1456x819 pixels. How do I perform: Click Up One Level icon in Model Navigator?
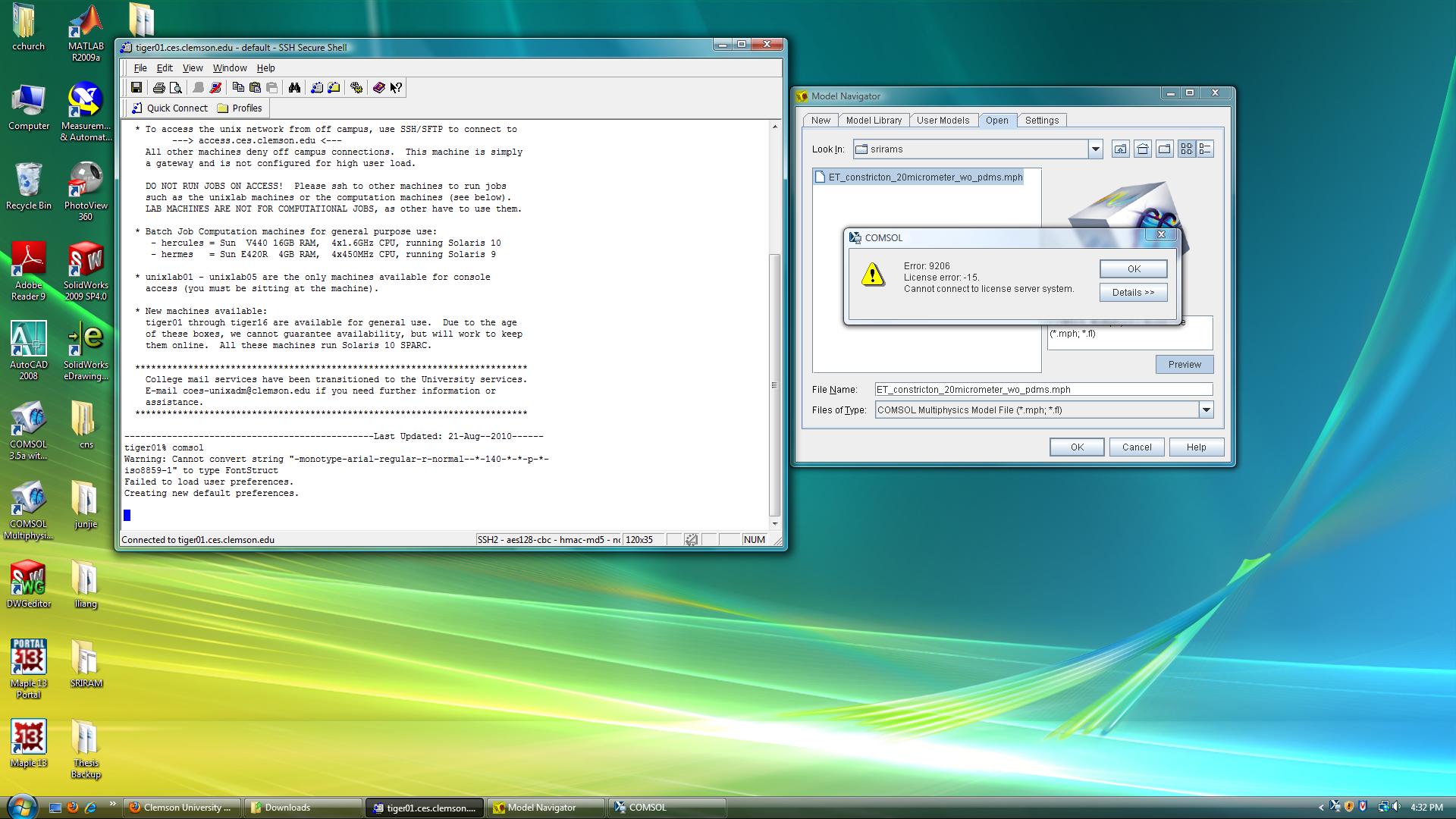coord(1120,149)
